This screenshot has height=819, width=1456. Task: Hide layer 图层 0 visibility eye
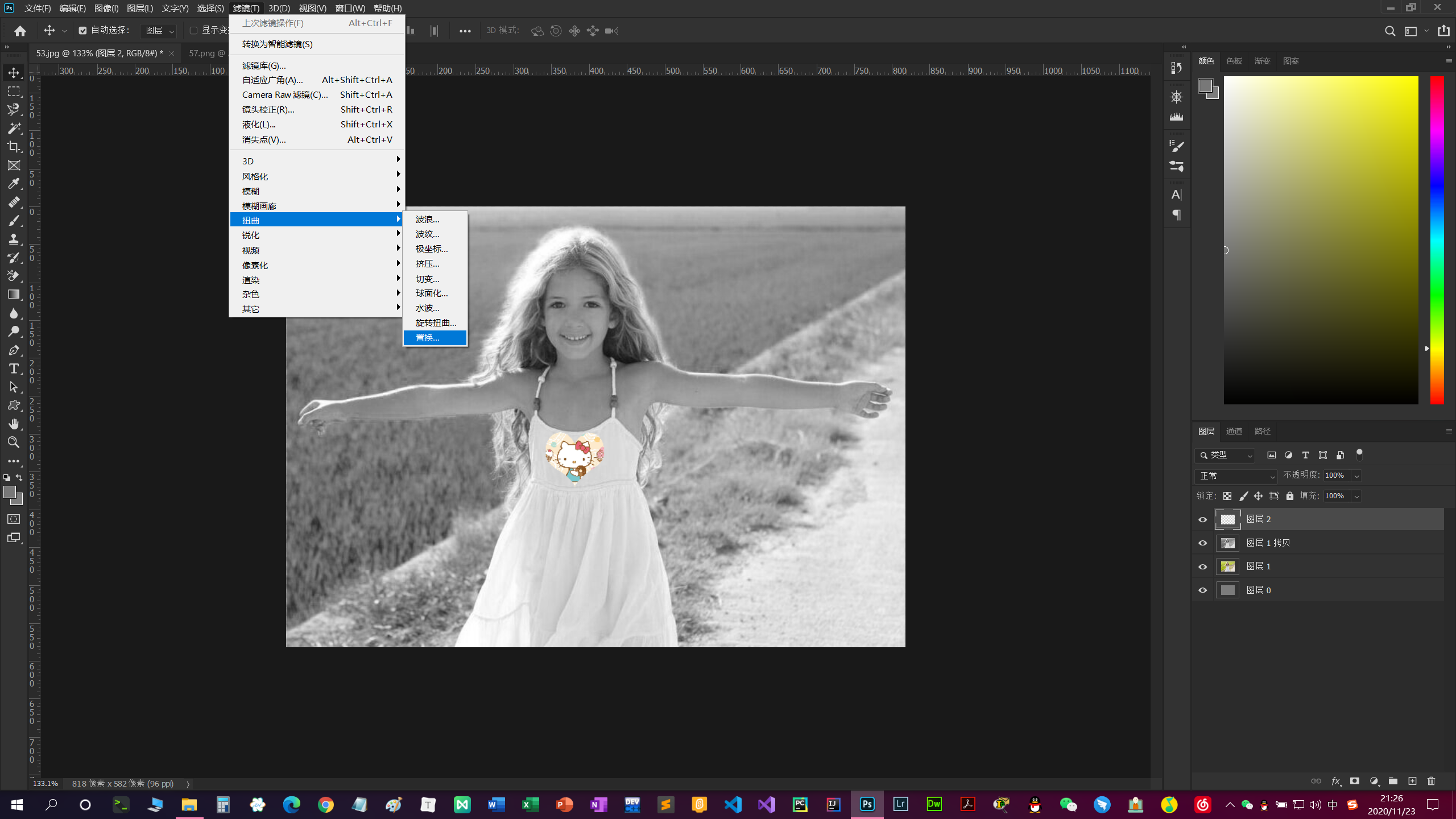(1202, 590)
